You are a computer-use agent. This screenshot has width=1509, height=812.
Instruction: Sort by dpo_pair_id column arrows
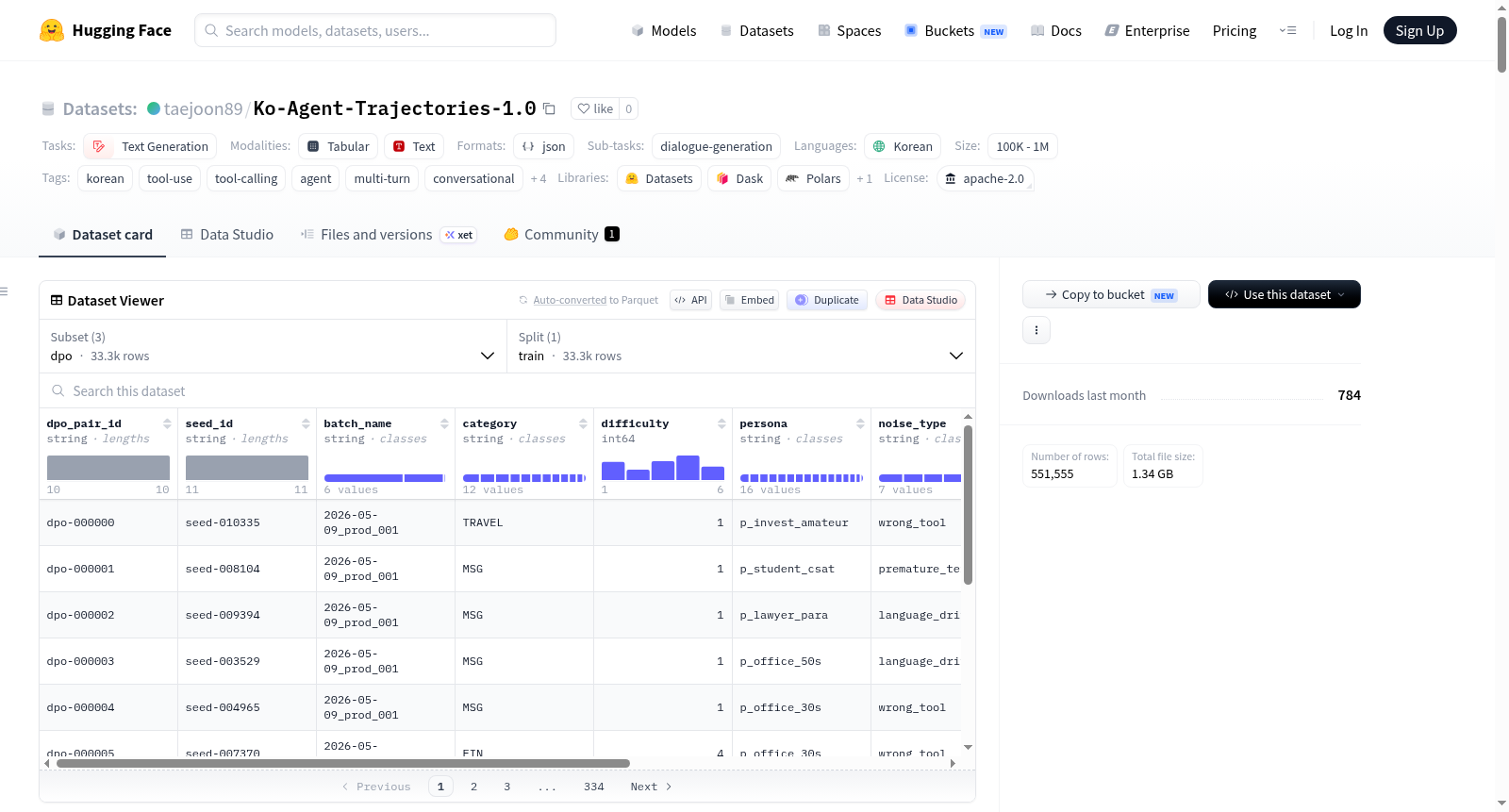[x=167, y=423]
